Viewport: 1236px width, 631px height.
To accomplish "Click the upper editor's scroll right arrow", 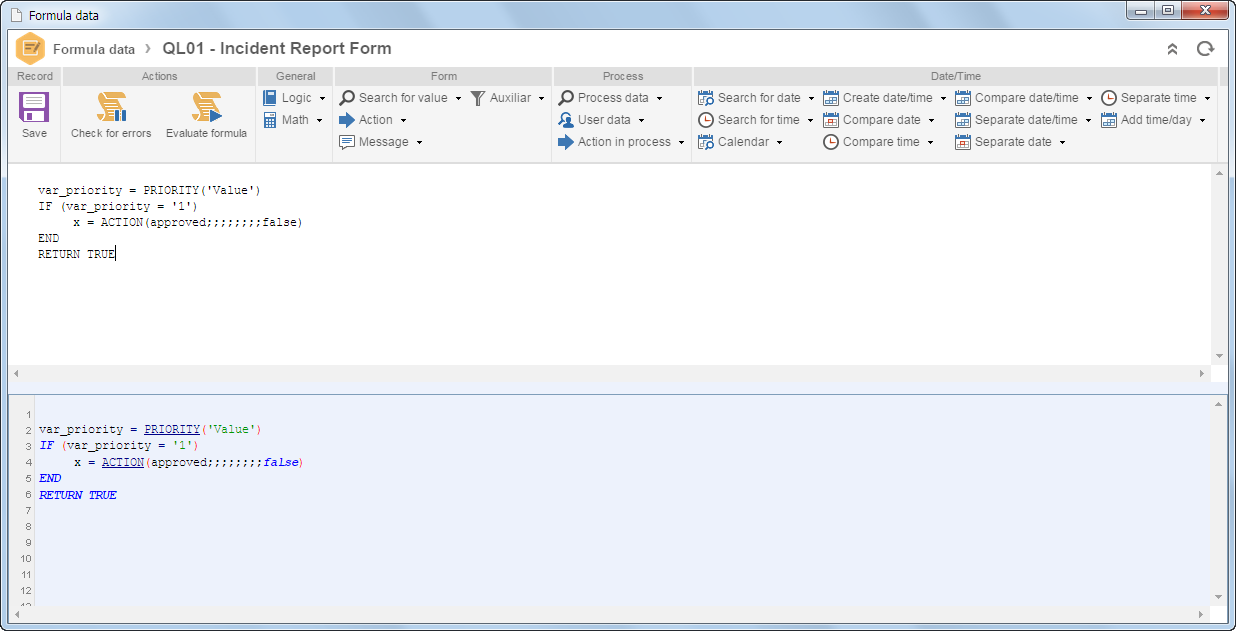I will (1202, 373).
